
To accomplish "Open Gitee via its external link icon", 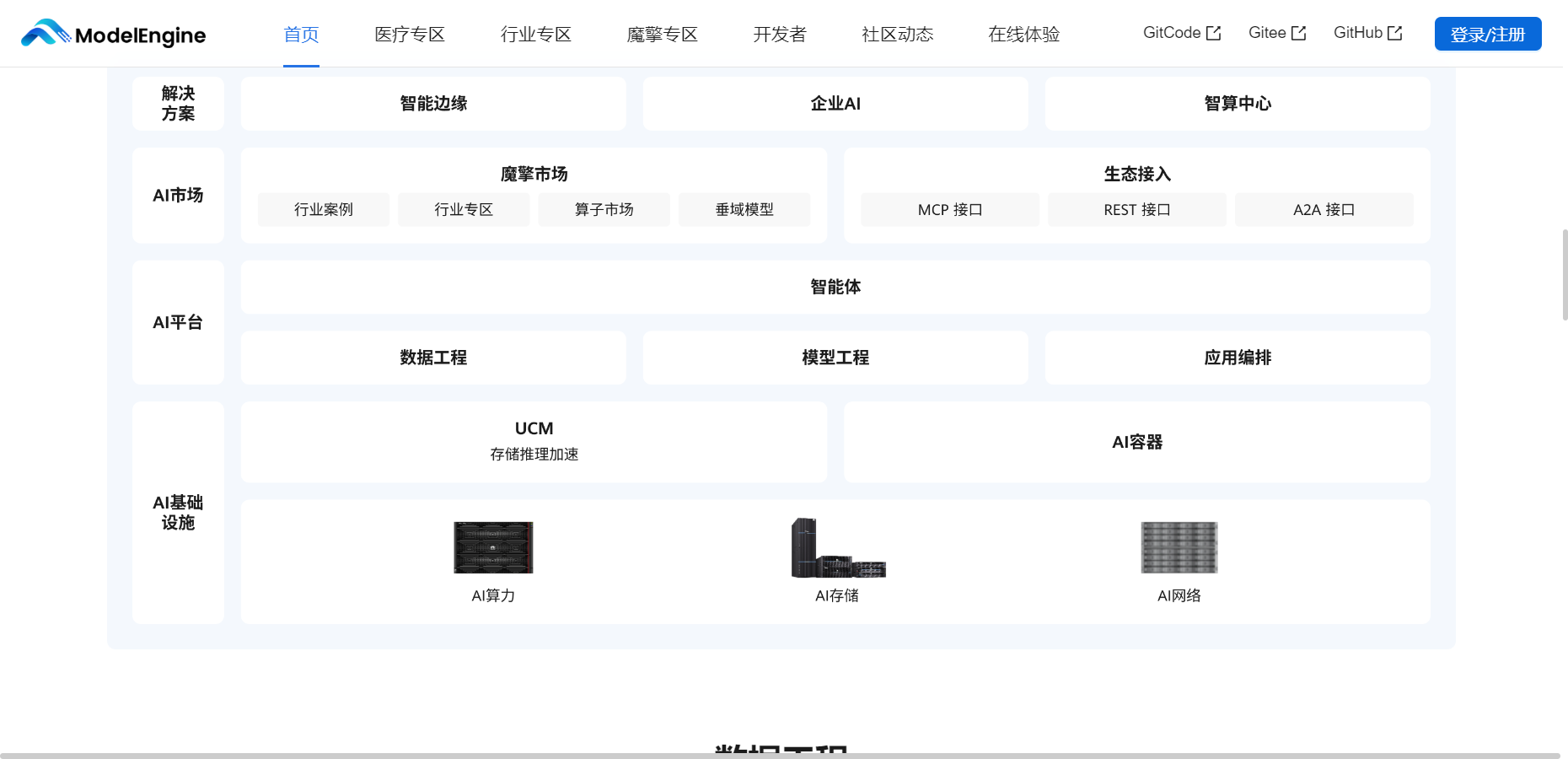I will pyautogui.click(x=1299, y=32).
